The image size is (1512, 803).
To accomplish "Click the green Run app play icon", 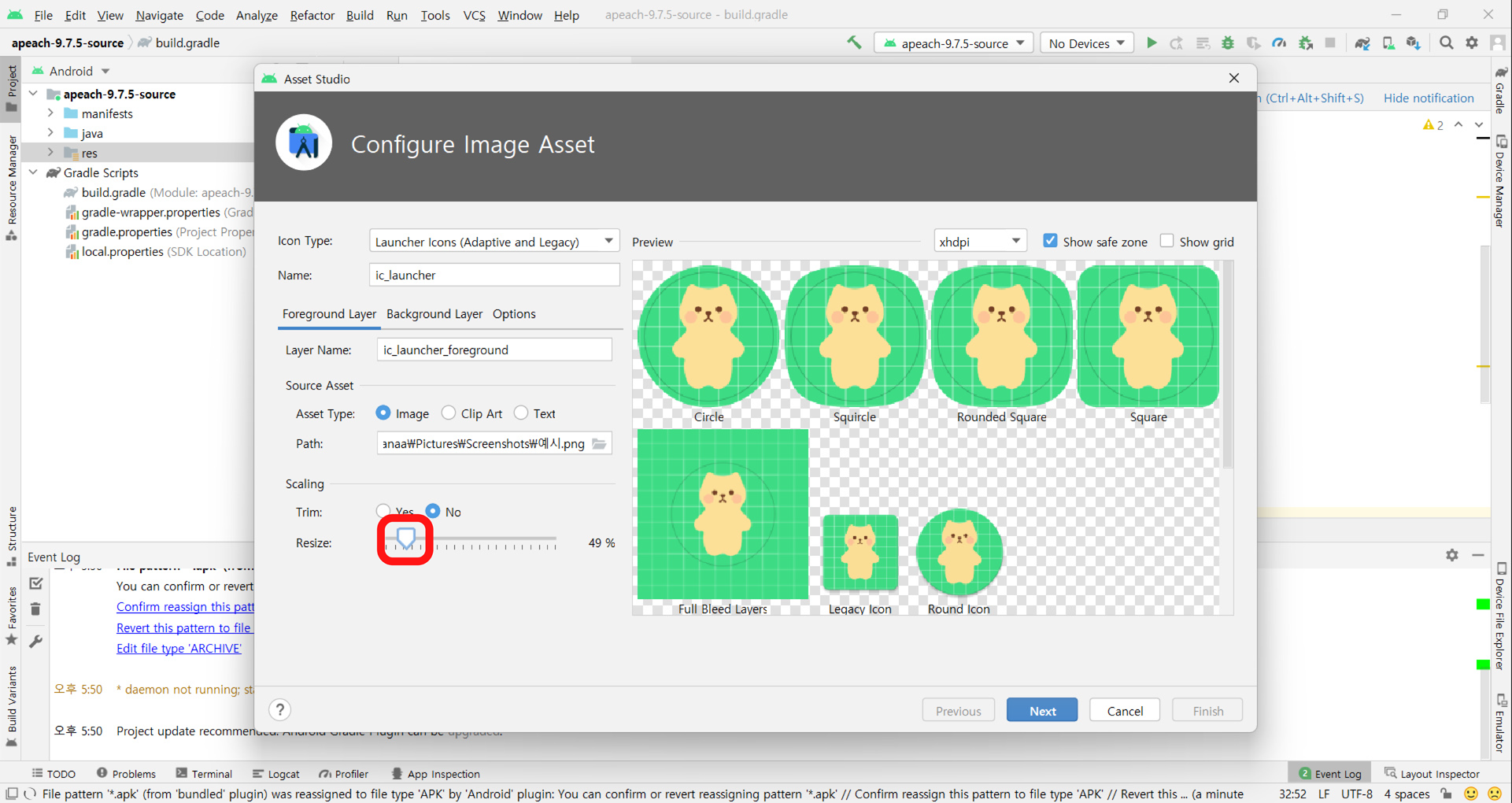I will pos(1152,43).
